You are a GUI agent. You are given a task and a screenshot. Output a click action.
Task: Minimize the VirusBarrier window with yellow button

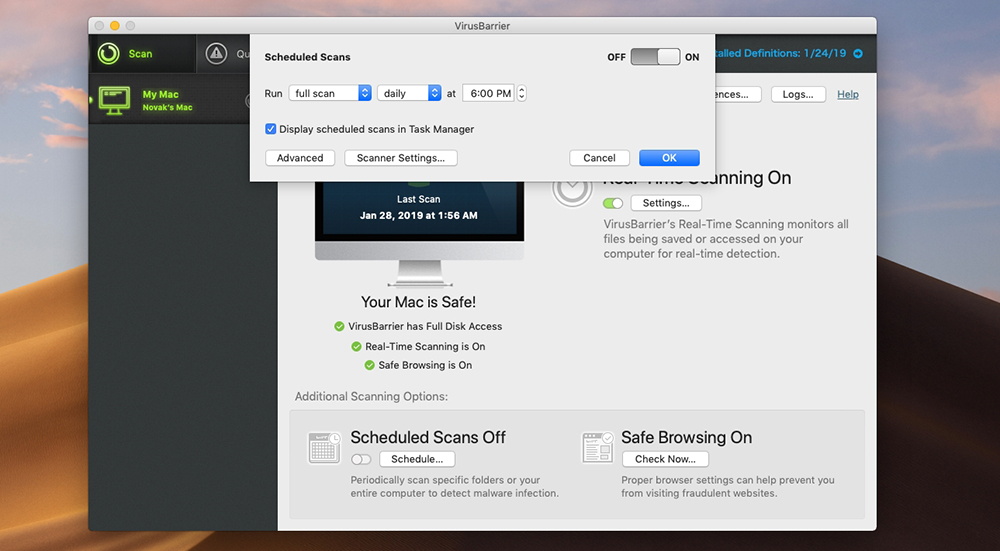click(x=115, y=26)
